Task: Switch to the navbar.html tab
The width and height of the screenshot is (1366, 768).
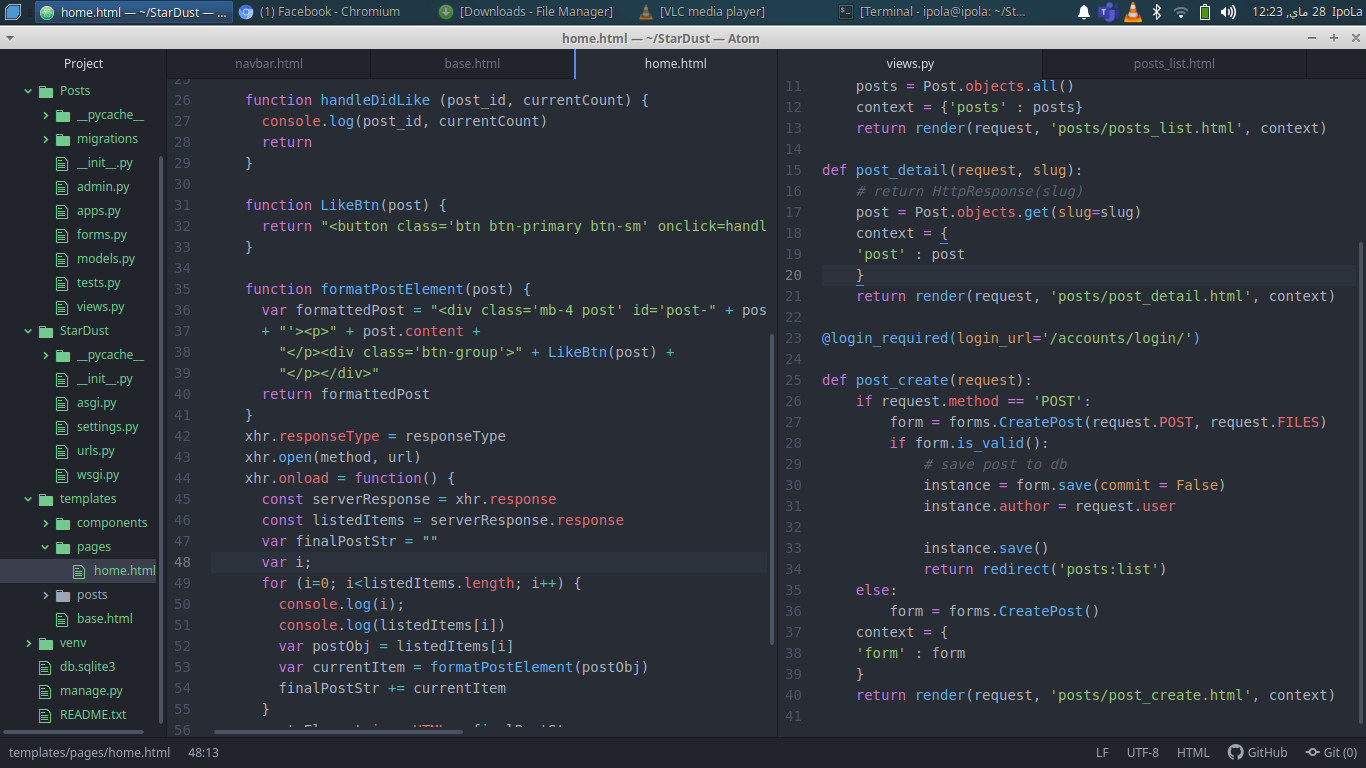Action: click(269, 63)
